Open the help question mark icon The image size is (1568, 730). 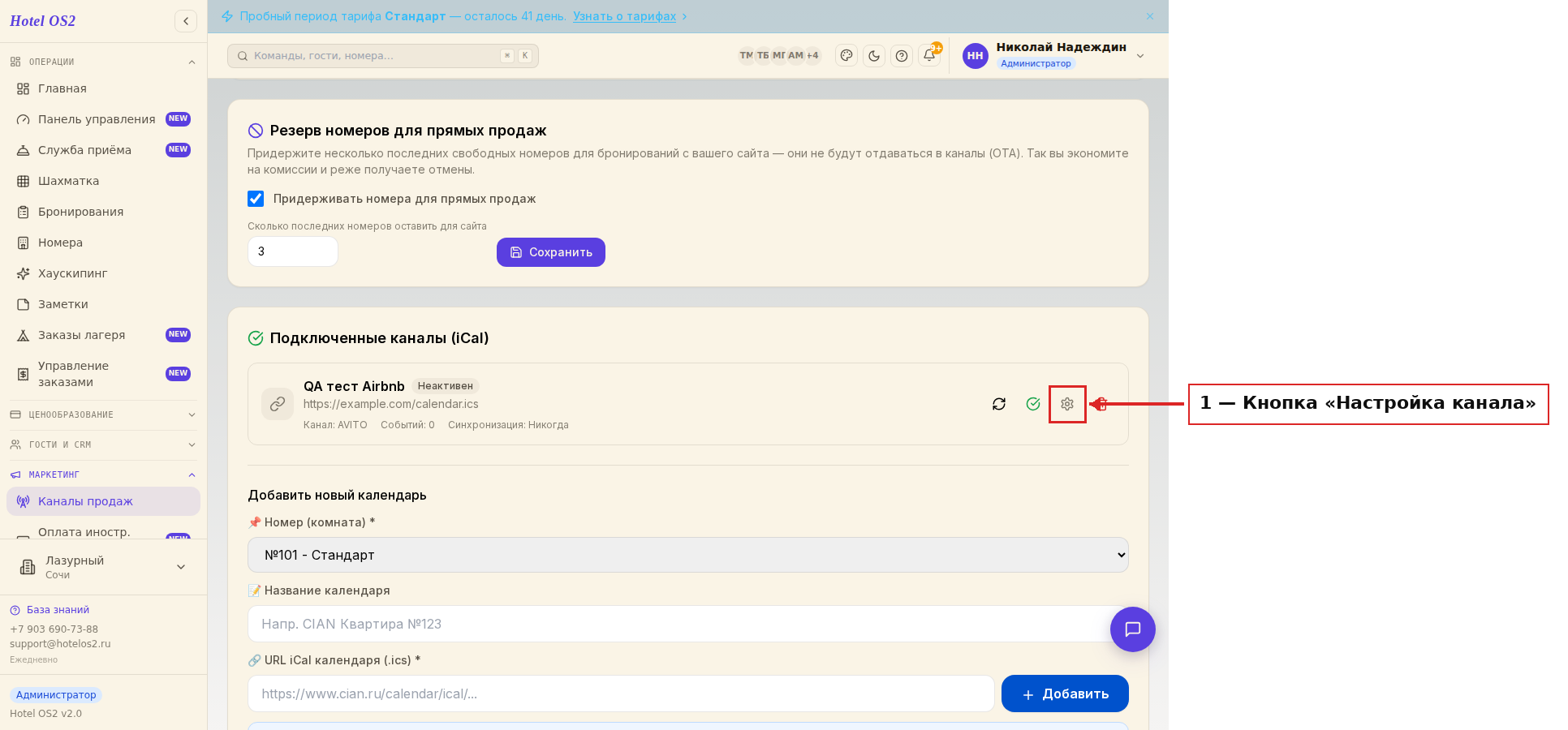[x=902, y=56]
